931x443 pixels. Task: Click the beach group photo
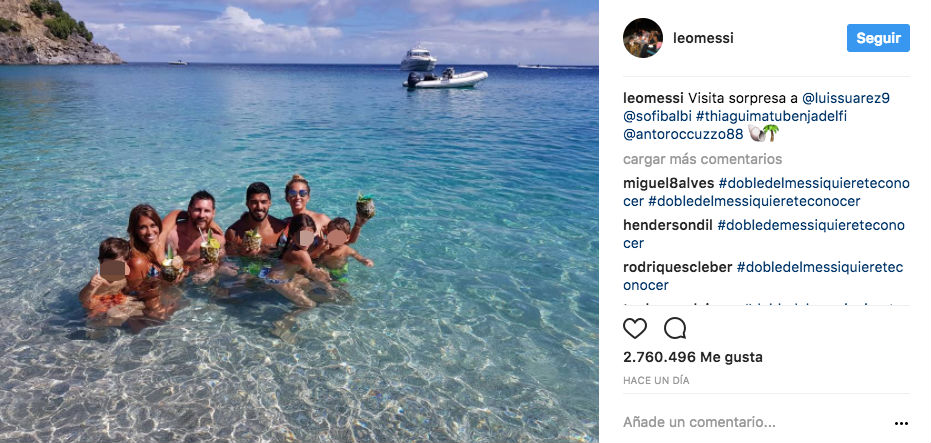(299, 221)
